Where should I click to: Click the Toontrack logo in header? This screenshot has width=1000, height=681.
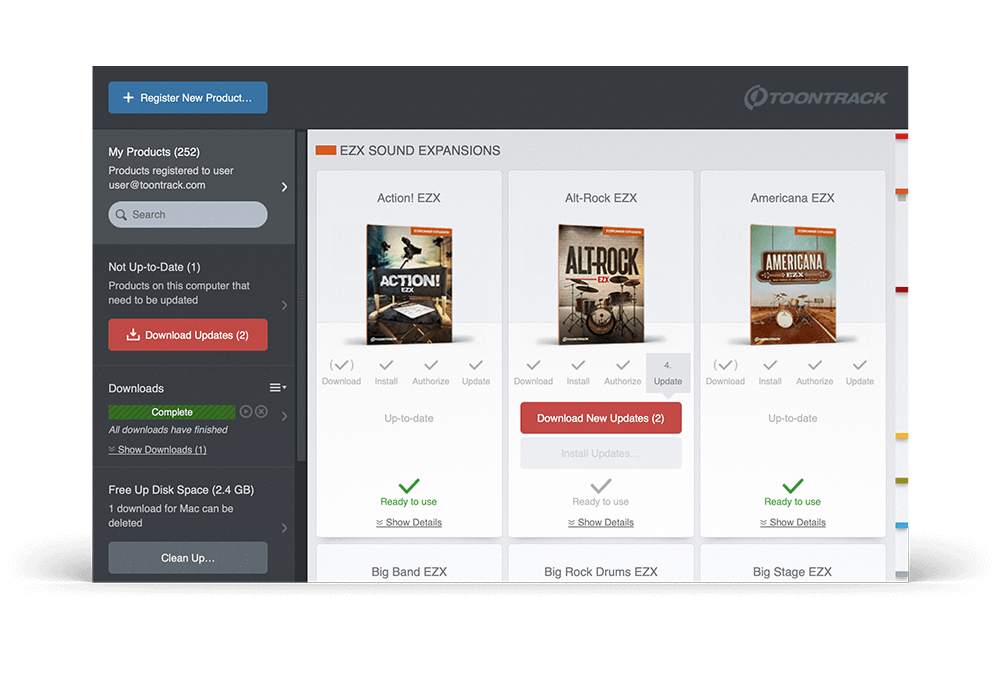[x=815, y=97]
